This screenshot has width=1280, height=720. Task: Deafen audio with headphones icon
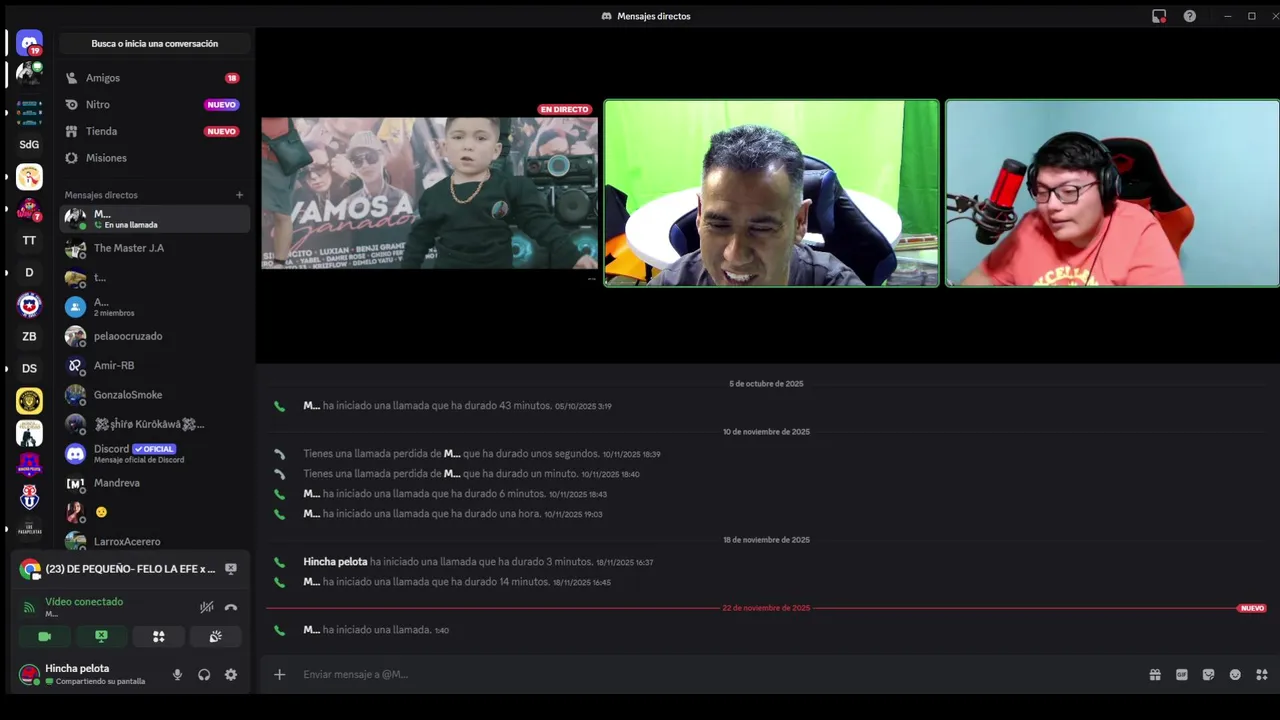[204, 675]
